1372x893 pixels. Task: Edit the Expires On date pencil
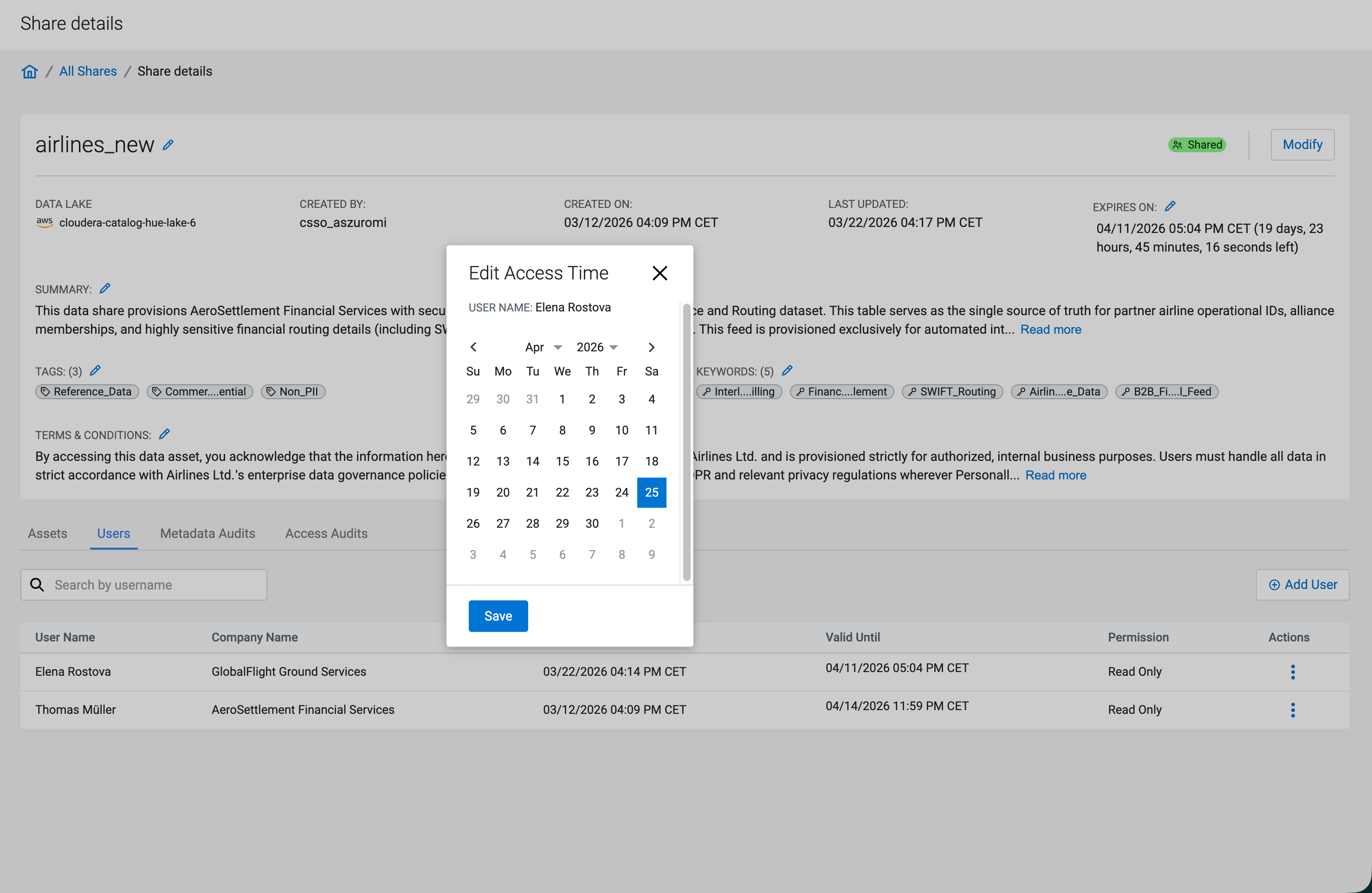[x=1170, y=207]
